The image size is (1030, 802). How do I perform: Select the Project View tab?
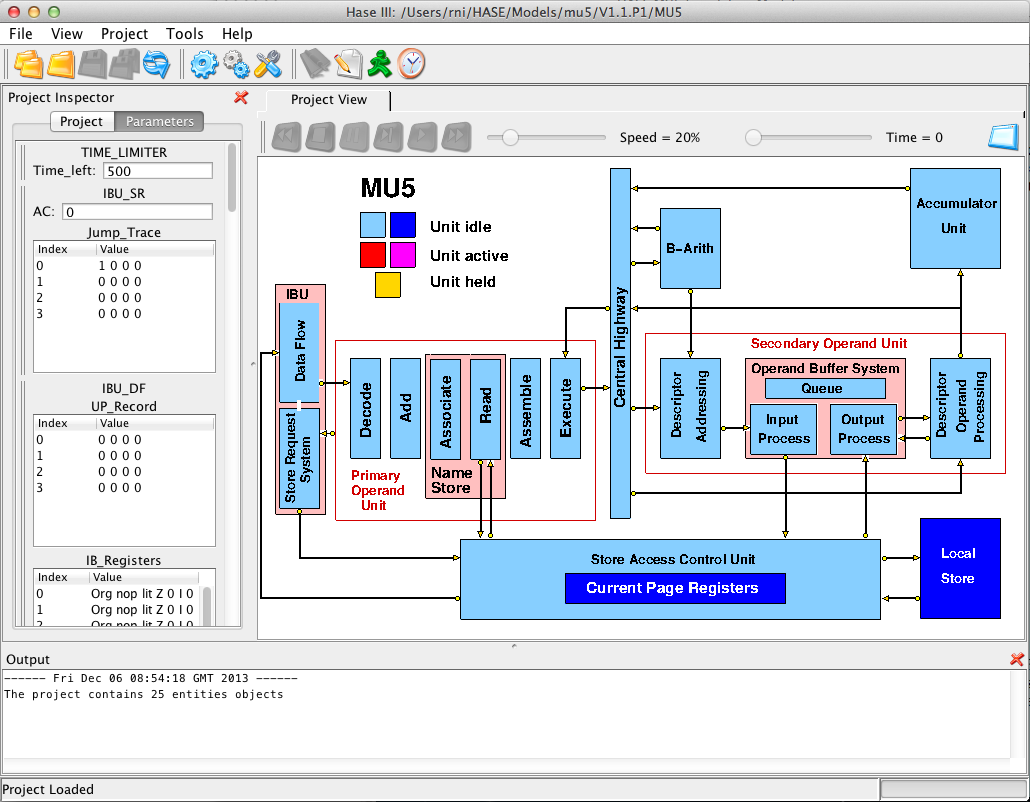tap(328, 100)
